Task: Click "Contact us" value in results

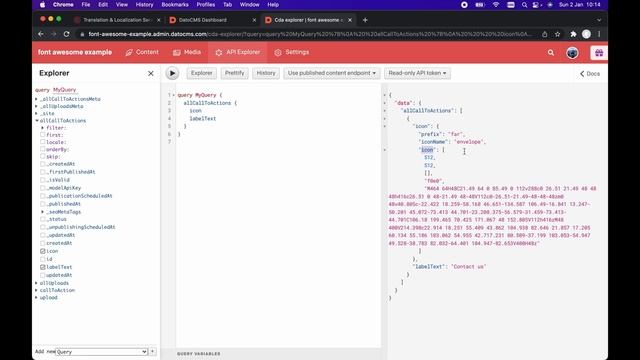Action: [x=469, y=267]
